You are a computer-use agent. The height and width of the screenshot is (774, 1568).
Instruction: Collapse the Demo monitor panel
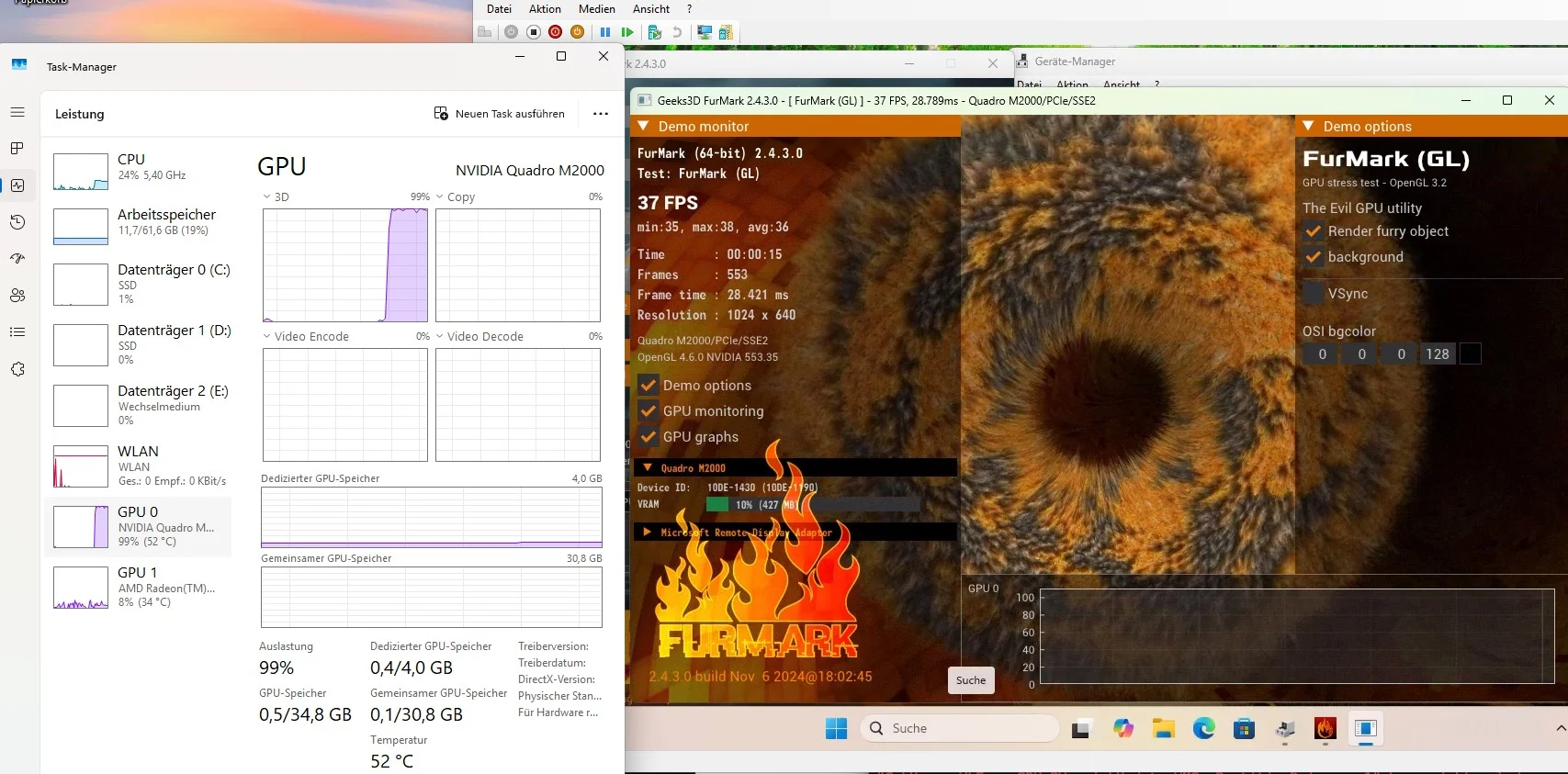(643, 127)
